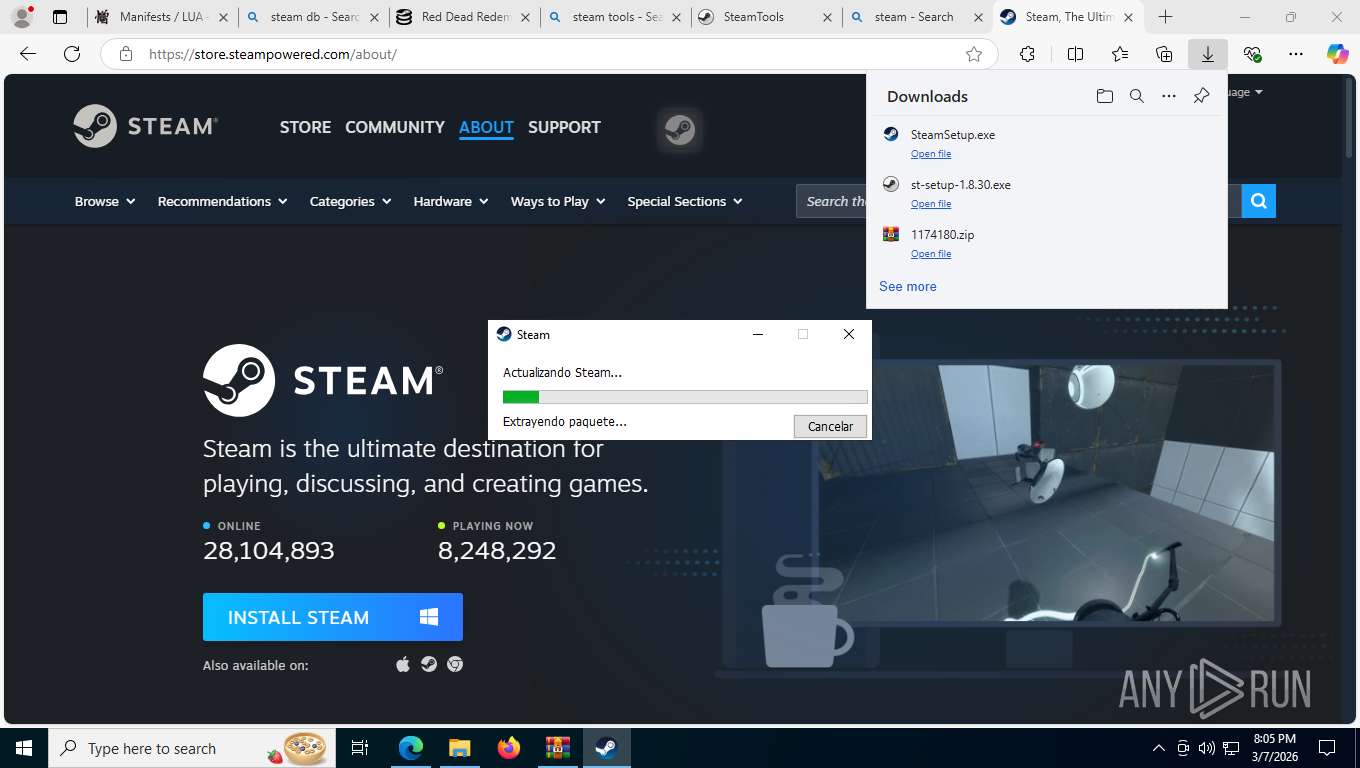Screen dimensions: 1360x768
Task: Click the Steam search magnifier button
Action: [x=1259, y=201]
